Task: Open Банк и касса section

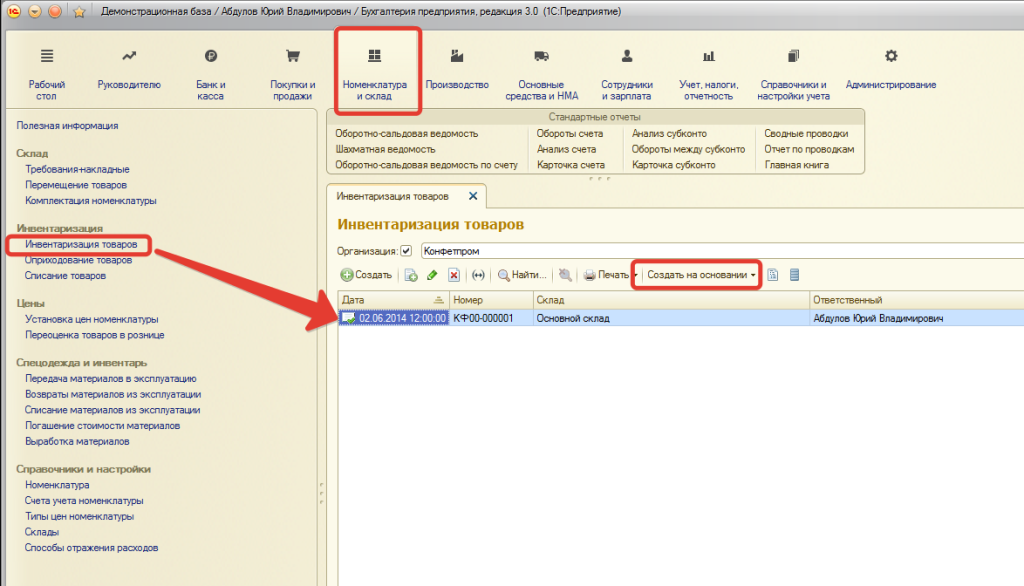Action: (210, 73)
